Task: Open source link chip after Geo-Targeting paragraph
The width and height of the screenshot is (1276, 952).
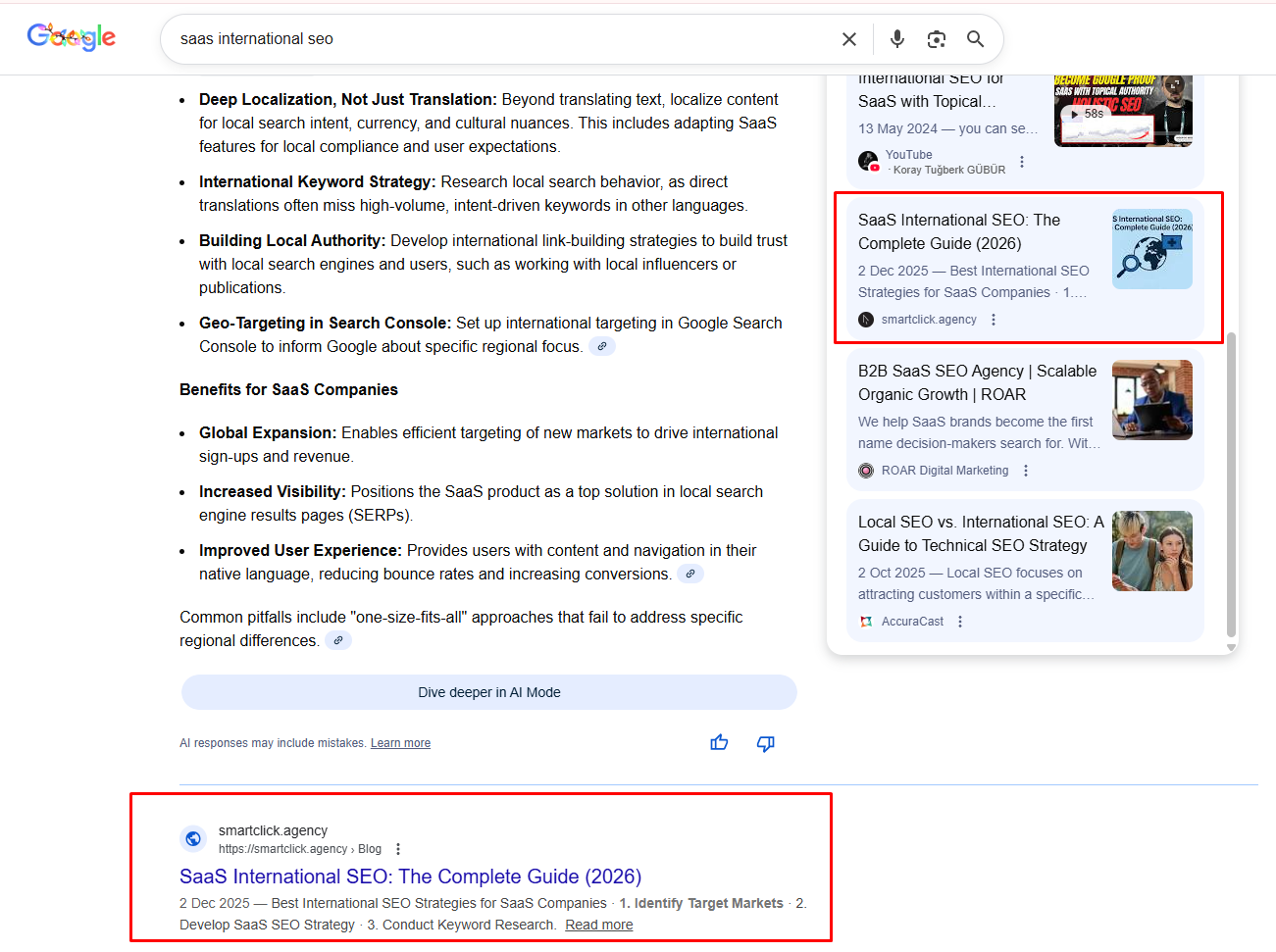Action: (602, 346)
